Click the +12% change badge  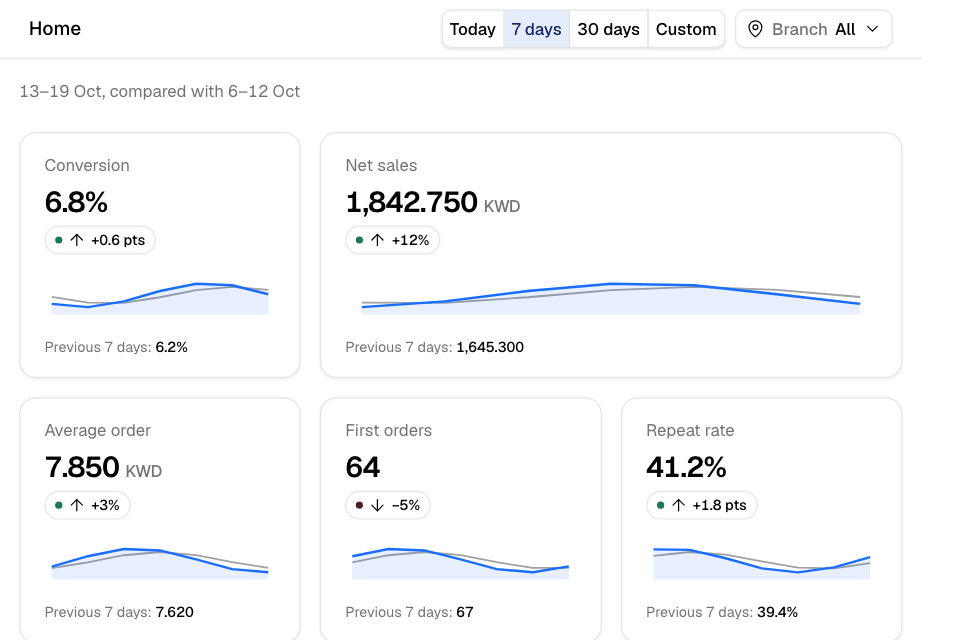pyautogui.click(x=392, y=240)
